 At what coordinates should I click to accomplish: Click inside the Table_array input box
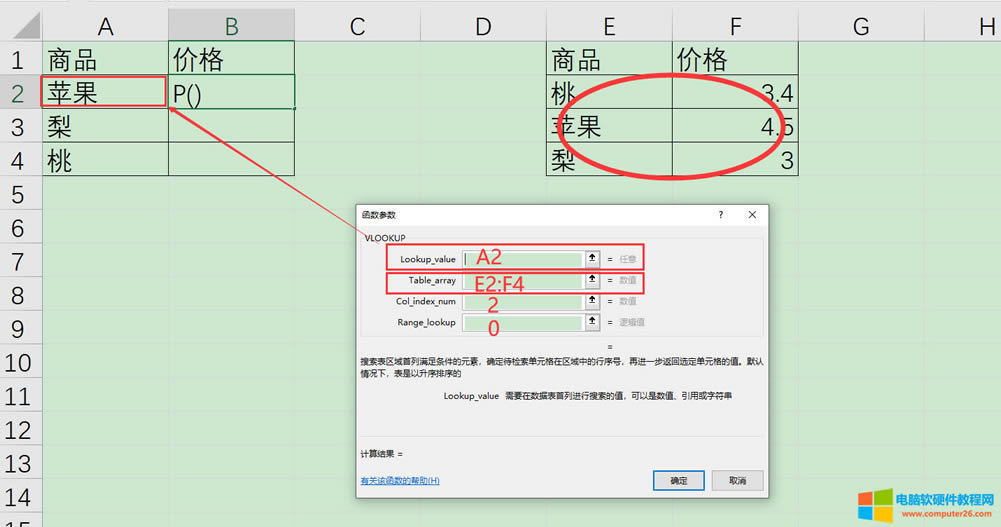(x=522, y=281)
